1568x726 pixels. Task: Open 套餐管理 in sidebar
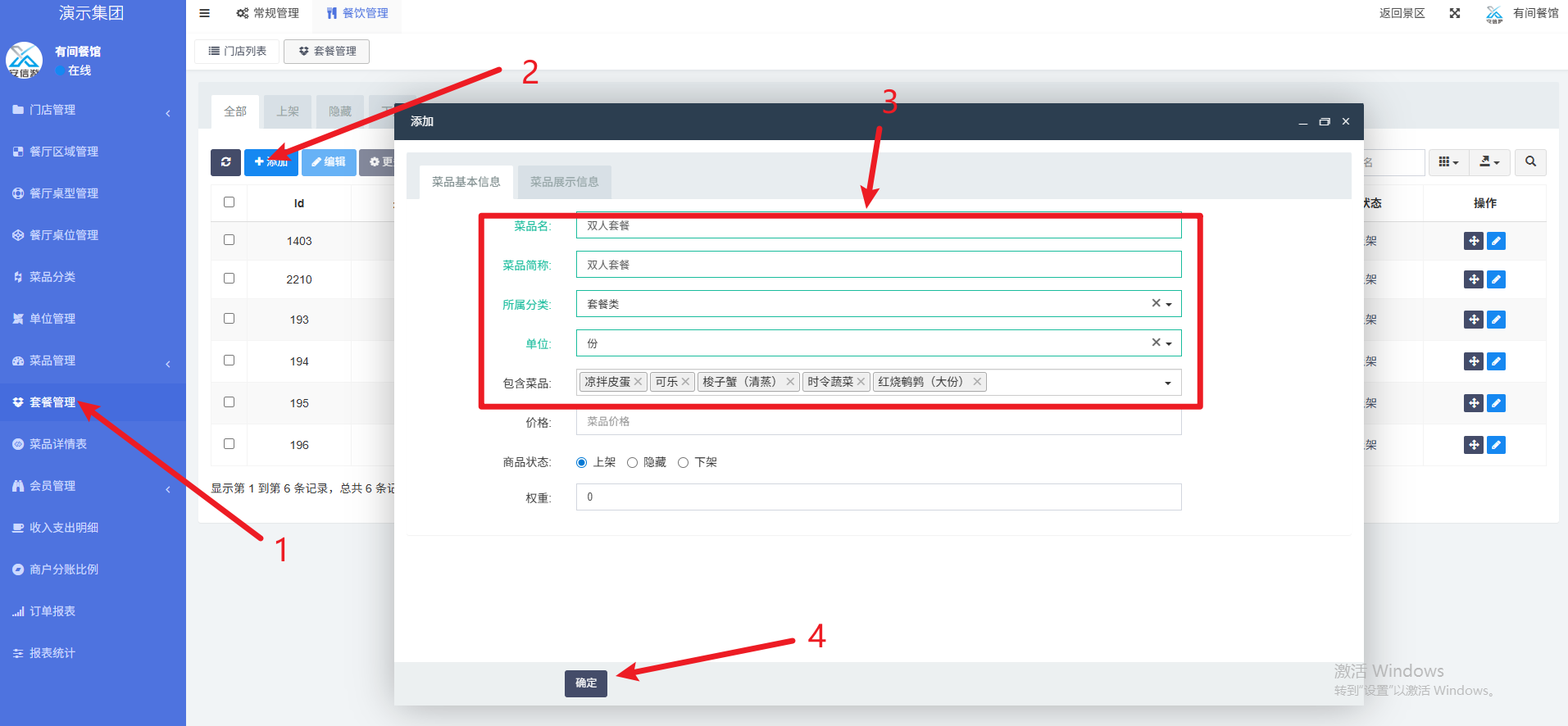(93, 402)
